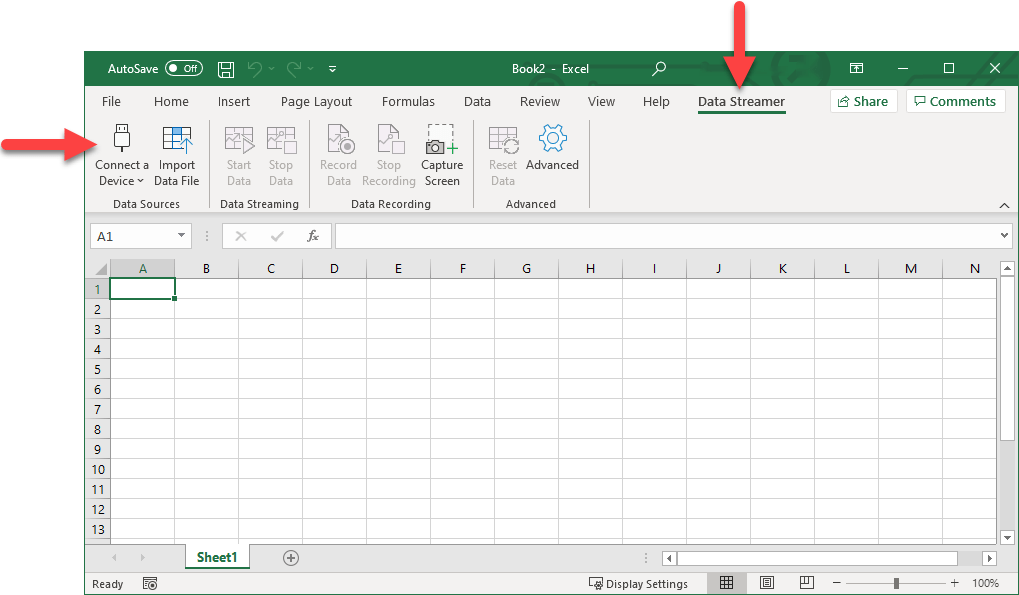Switch to Page Break Preview icon
This screenshot has height=595, width=1019.
(x=806, y=583)
